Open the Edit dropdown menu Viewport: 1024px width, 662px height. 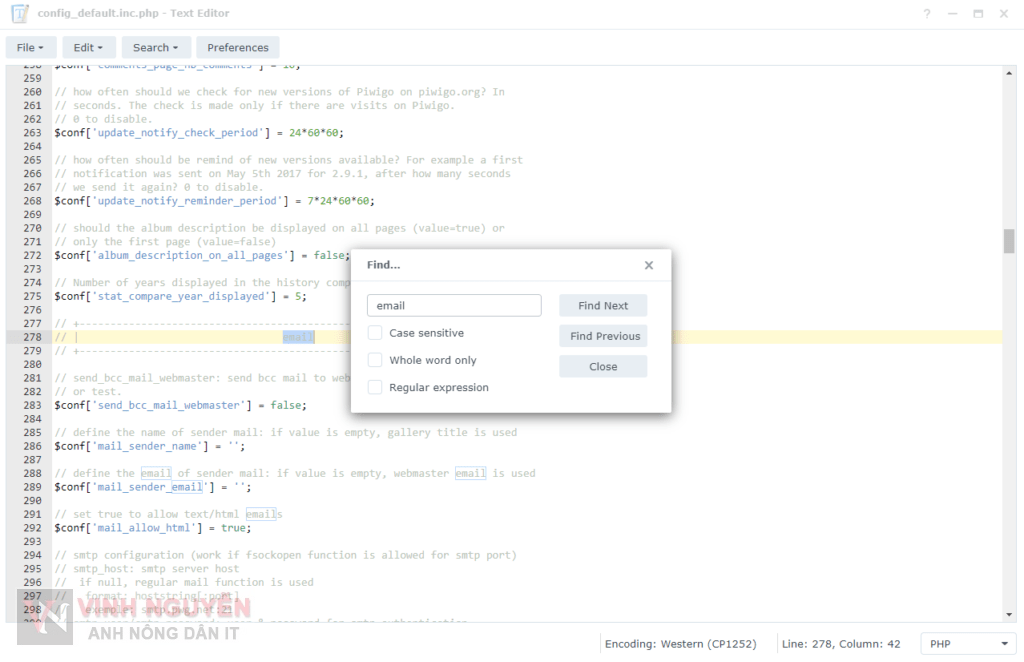click(x=88, y=47)
